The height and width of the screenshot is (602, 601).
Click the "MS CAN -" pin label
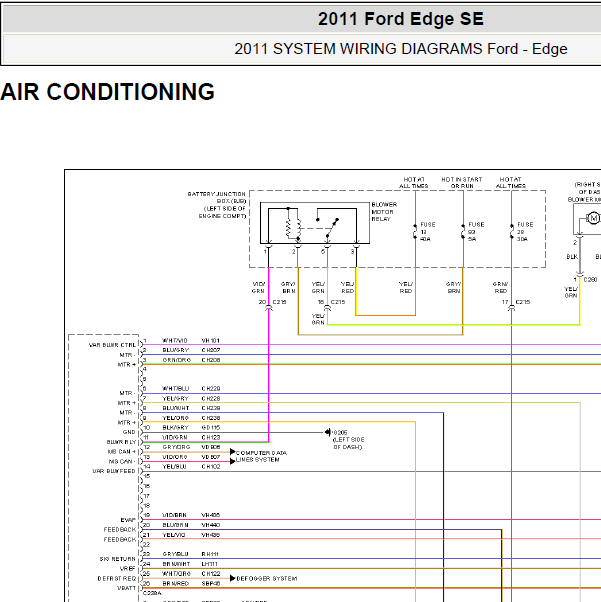(x=122, y=461)
